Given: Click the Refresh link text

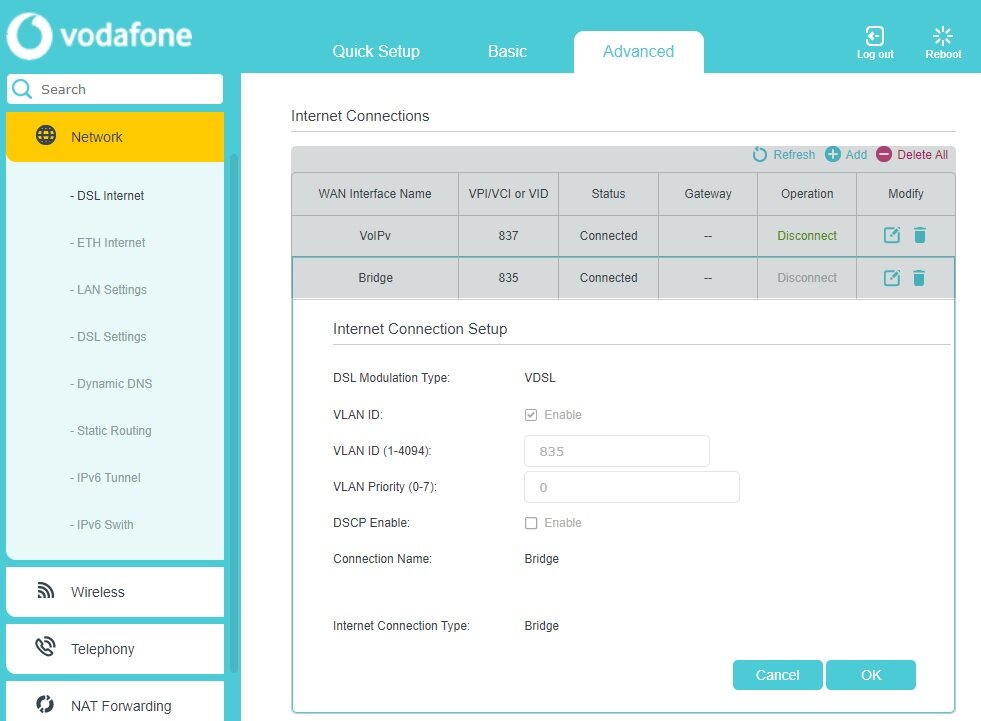Looking at the screenshot, I should click(795, 155).
